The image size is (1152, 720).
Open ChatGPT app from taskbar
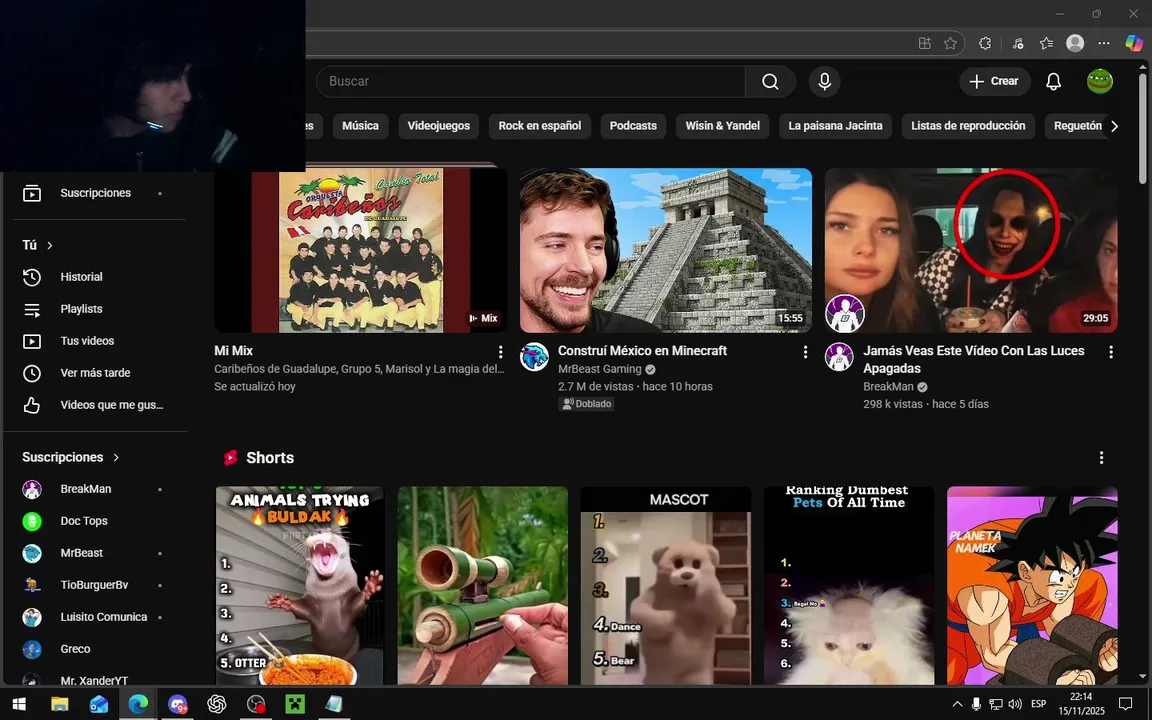tap(216, 704)
